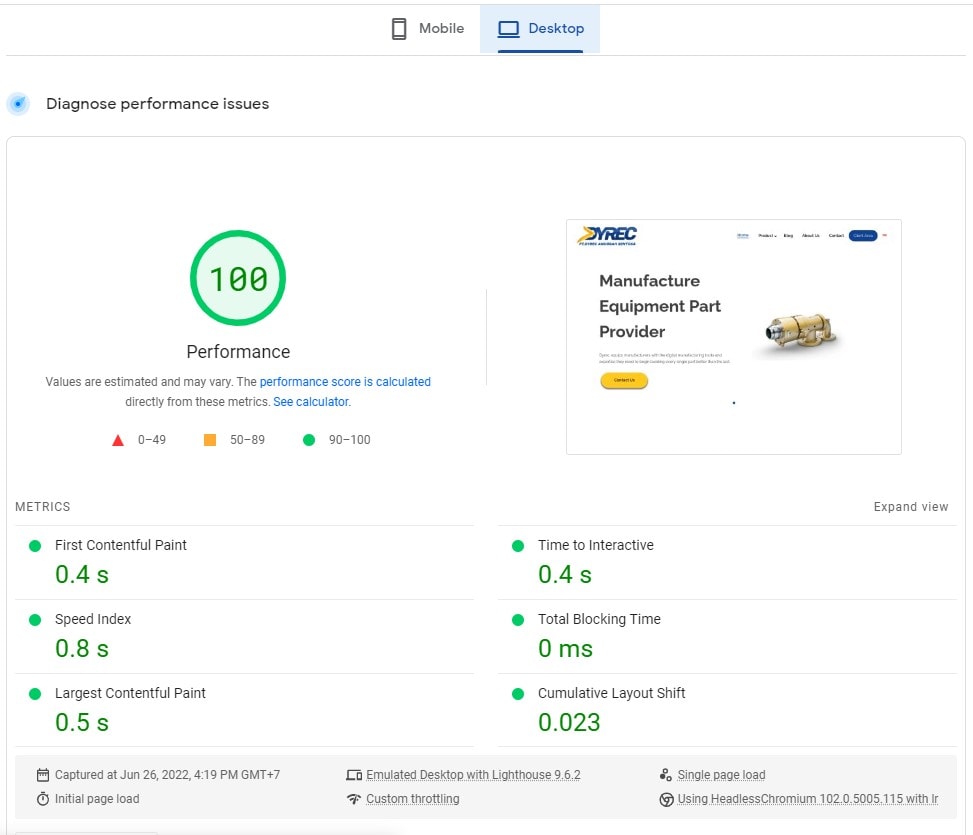This screenshot has height=835, width=973.
Task: Open the performance score is calculated link
Action: [x=345, y=382]
